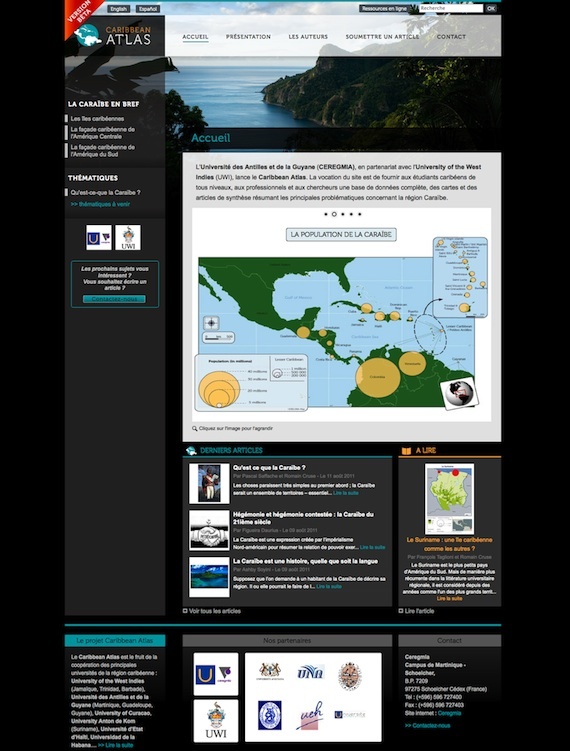The image size is (570, 751).
Task: Open the Ceregmia site internet link
Action: (449, 713)
